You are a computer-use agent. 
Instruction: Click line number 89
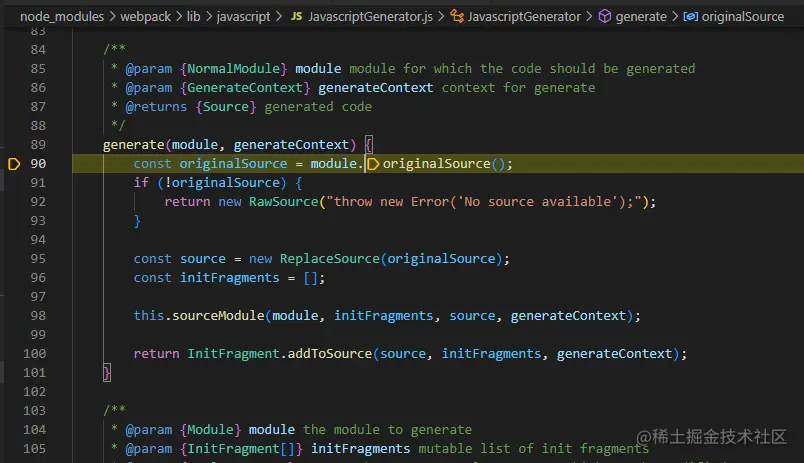(38, 145)
